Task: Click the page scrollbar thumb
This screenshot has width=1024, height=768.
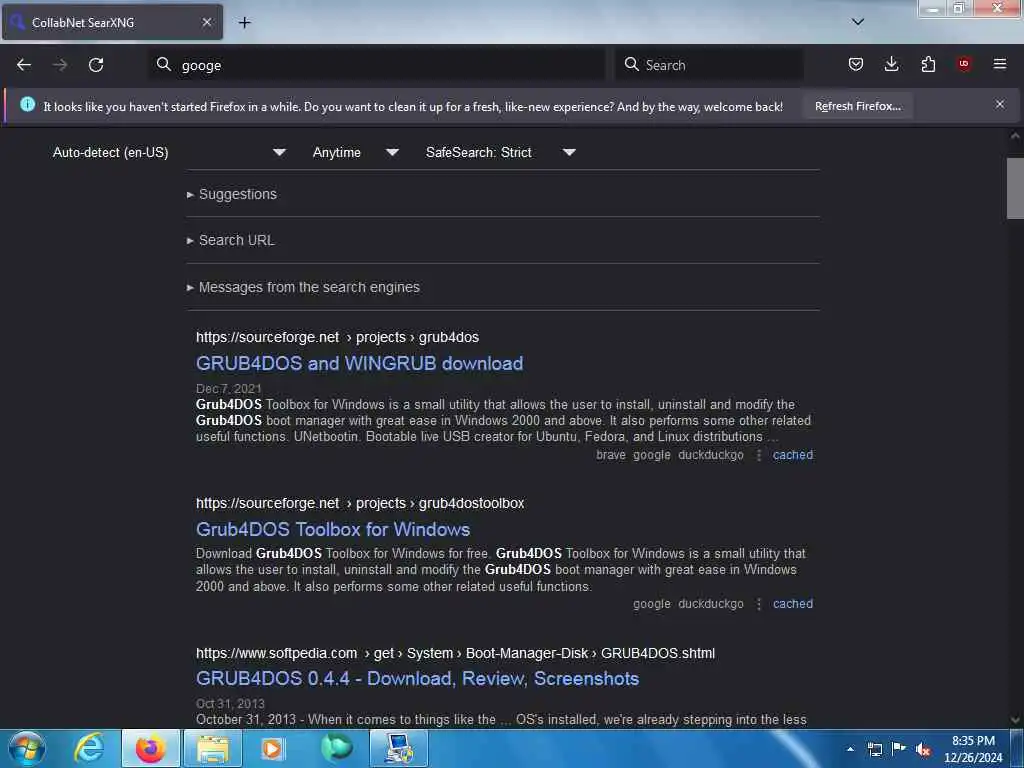Action: 1015,188
